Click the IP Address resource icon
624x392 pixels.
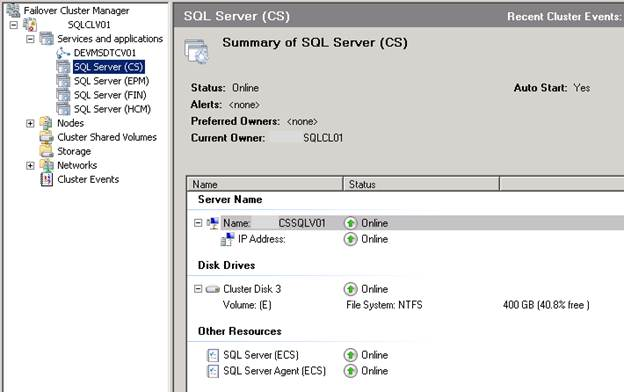(228, 239)
